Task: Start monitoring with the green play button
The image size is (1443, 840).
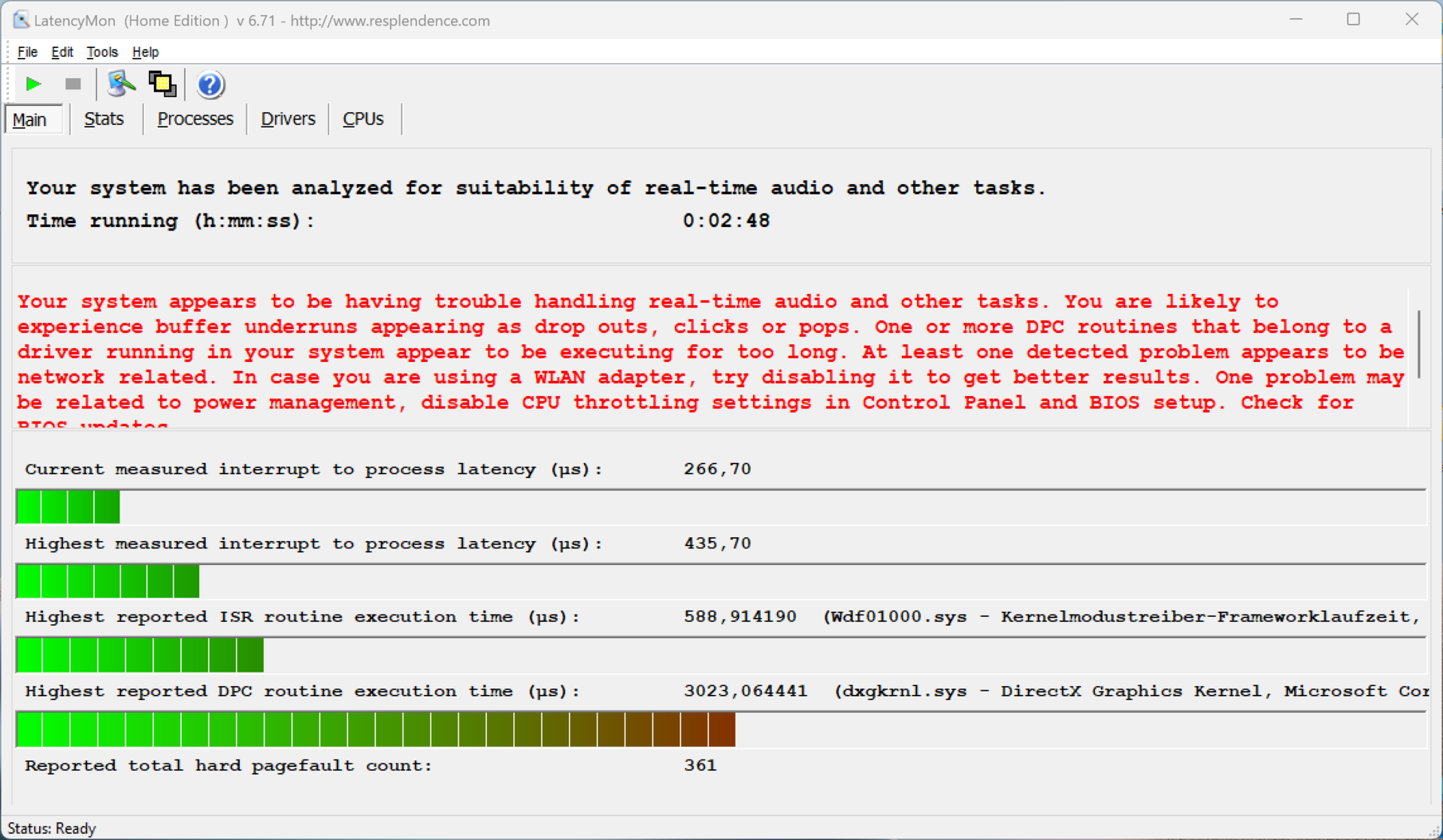Action: point(33,84)
